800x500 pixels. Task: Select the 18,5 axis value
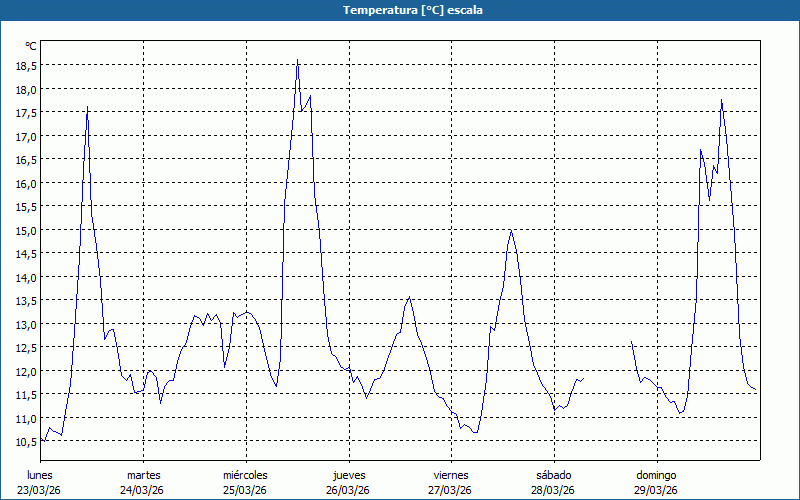click(26, 65)
